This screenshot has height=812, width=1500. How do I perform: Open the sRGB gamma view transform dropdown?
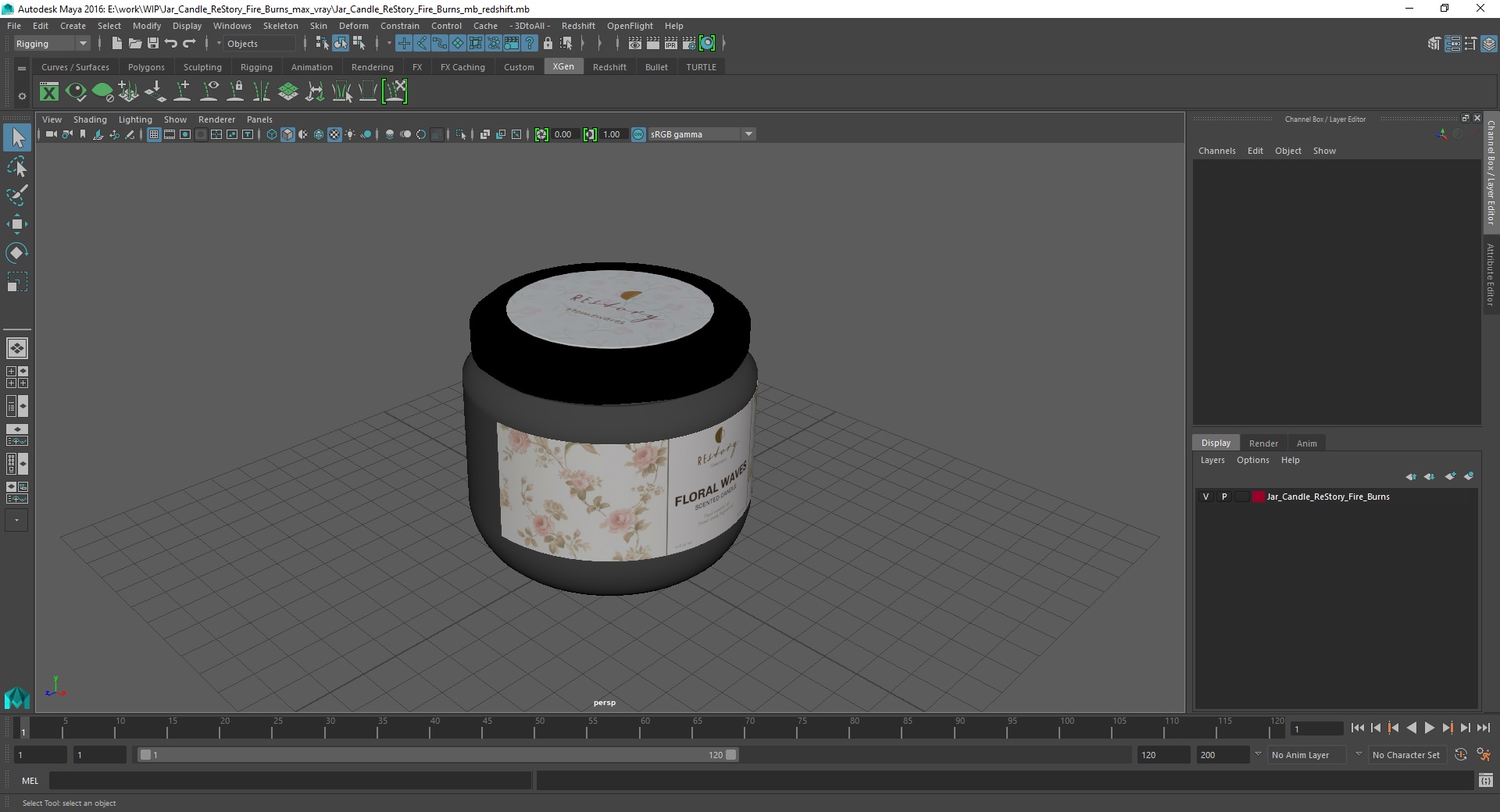(702, 134)
